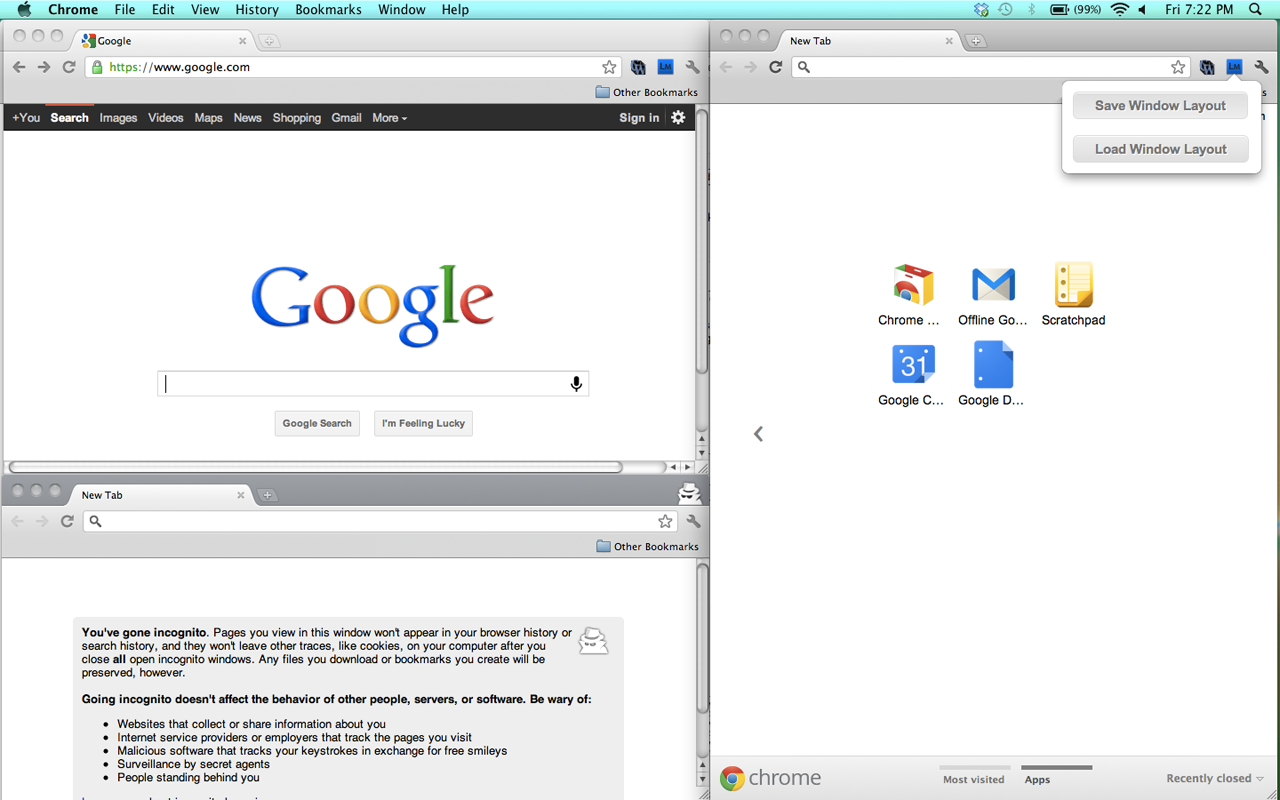Open Window menu

(x=402, y=10)
